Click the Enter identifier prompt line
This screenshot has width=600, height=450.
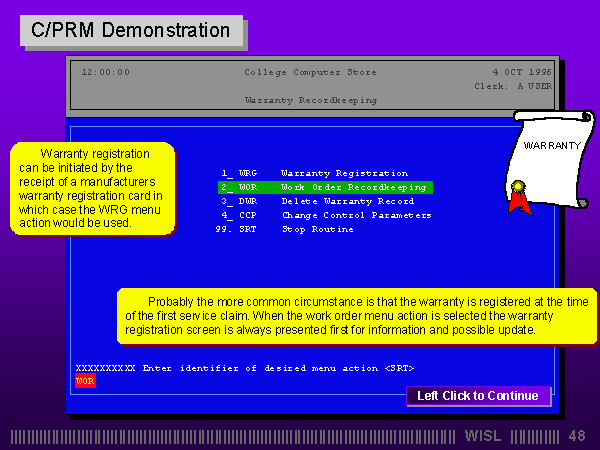tap(245, 368)
